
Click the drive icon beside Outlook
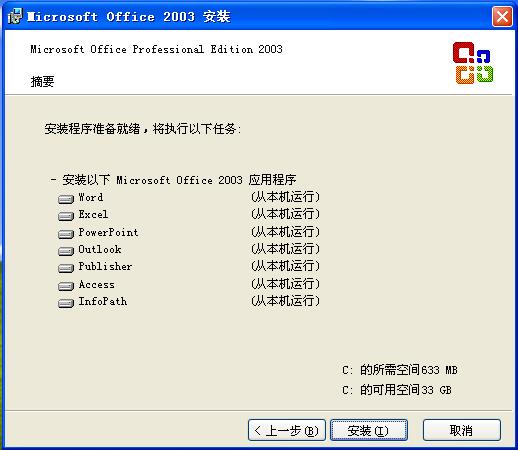pos(66,251)
